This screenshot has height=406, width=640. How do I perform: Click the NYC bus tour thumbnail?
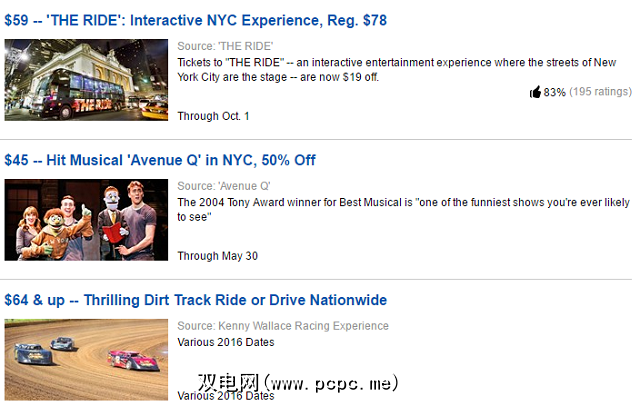[x=86, y=80]
